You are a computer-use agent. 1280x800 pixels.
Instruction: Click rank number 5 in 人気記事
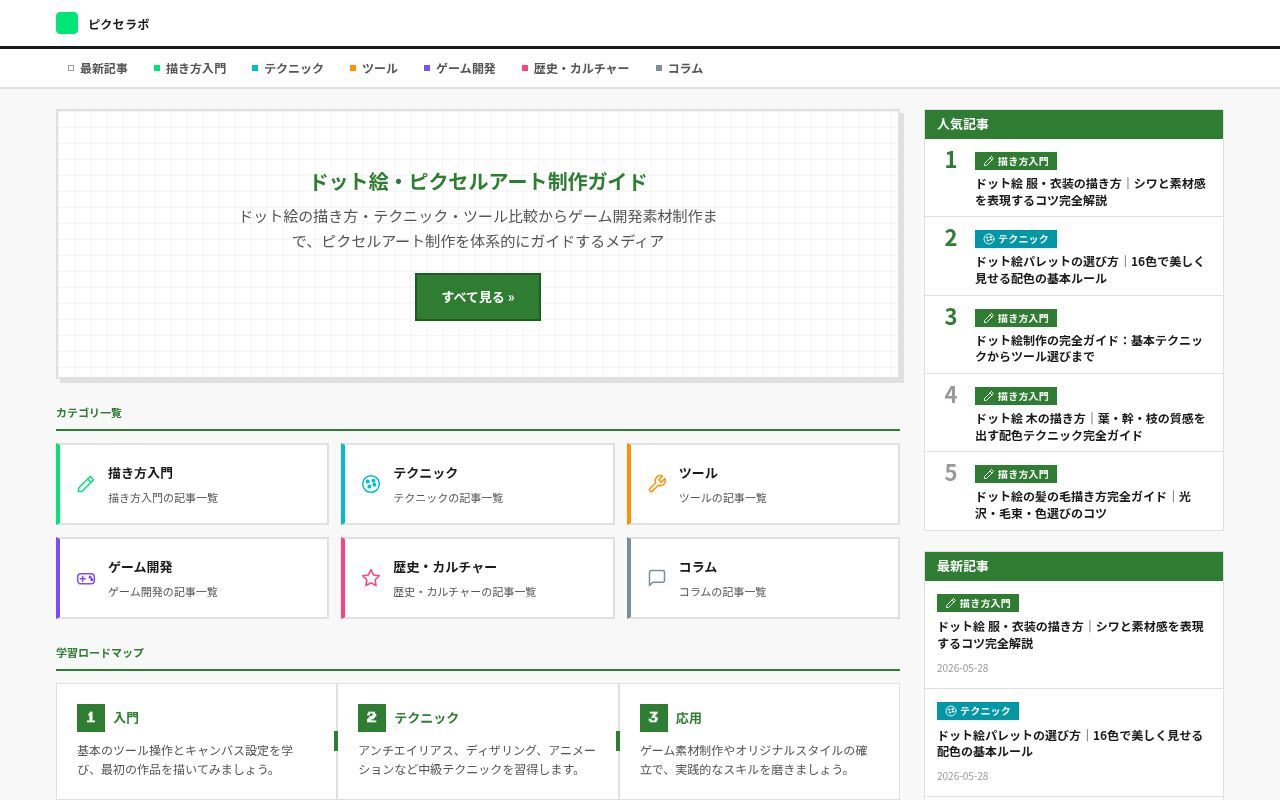point(951,473)
